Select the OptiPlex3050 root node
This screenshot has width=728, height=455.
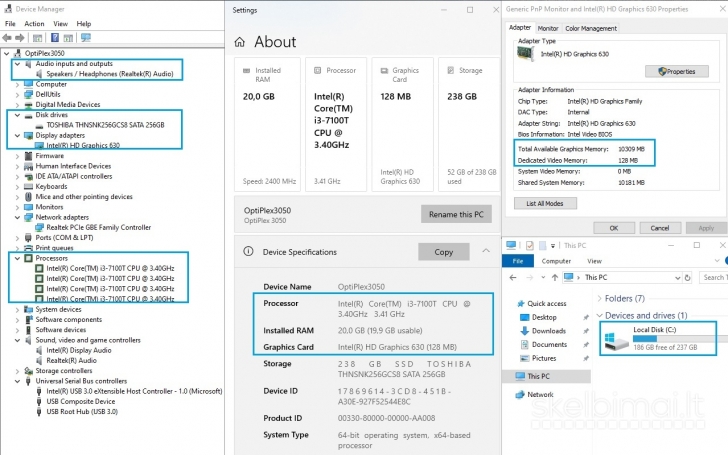(45, 53)
